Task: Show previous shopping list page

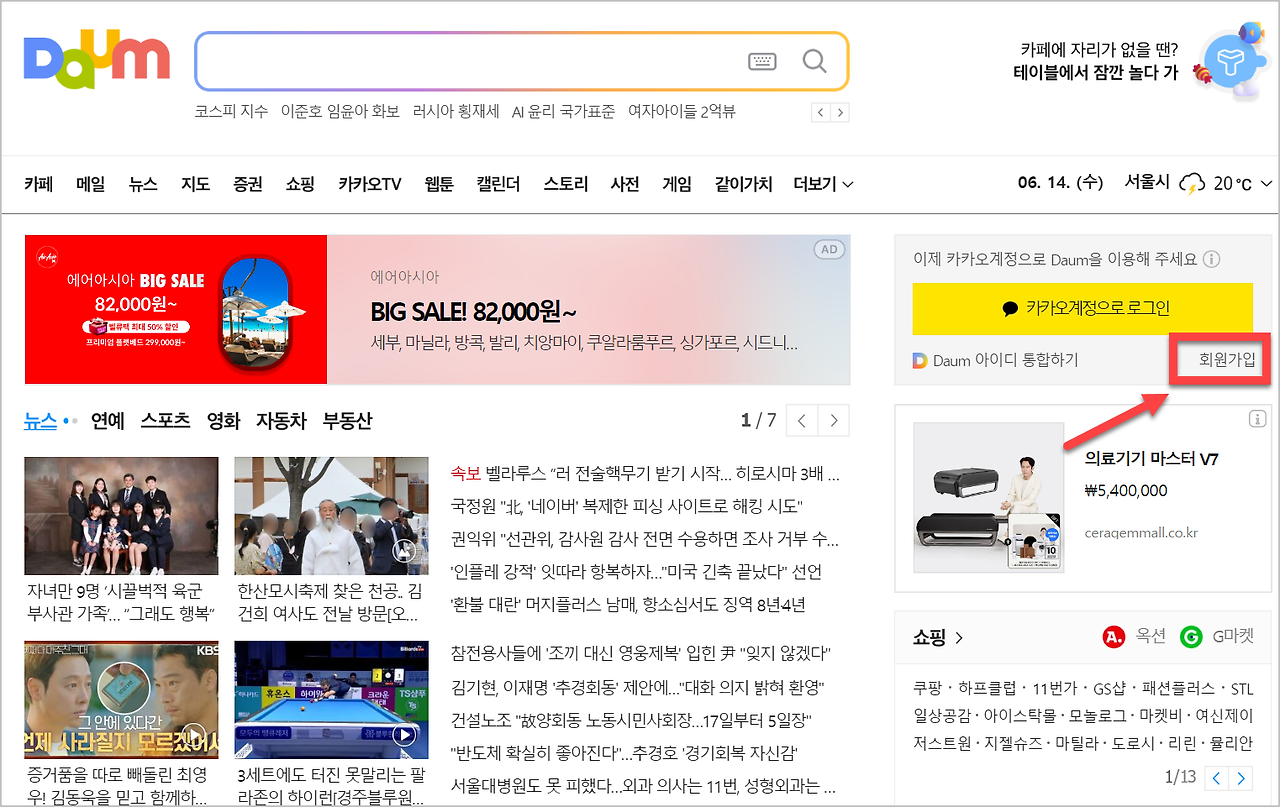Action: (1217, 778)
